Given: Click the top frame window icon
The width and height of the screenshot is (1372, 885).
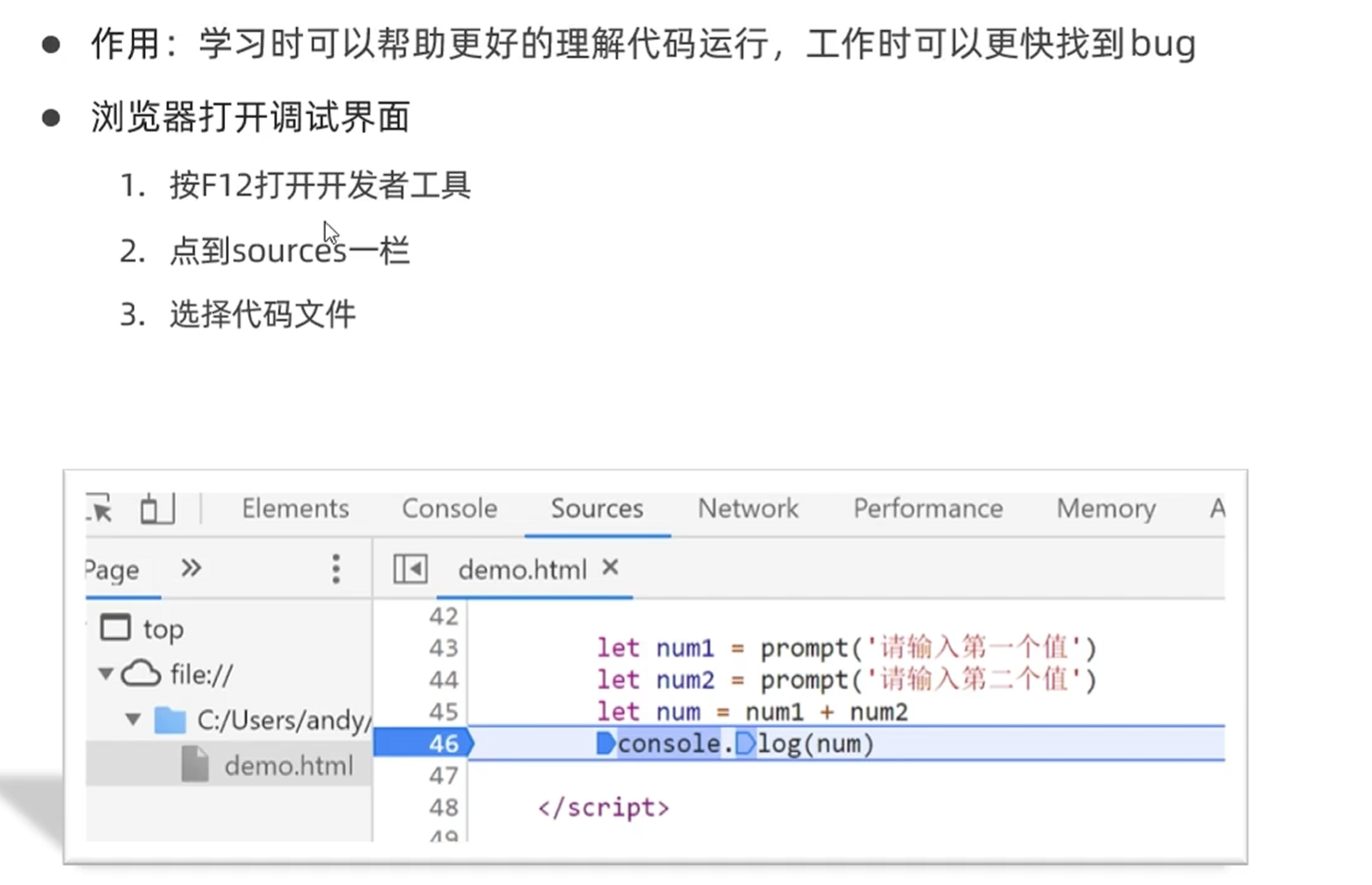Looking at the screenshot, I should (x=115, y=627).
